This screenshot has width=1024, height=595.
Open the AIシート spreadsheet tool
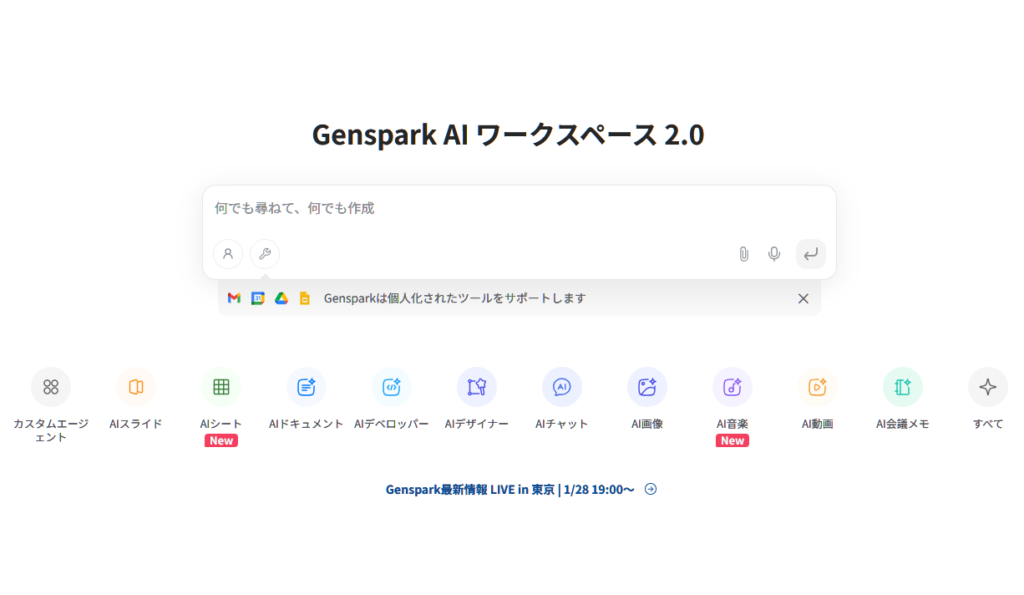(221, 387)
